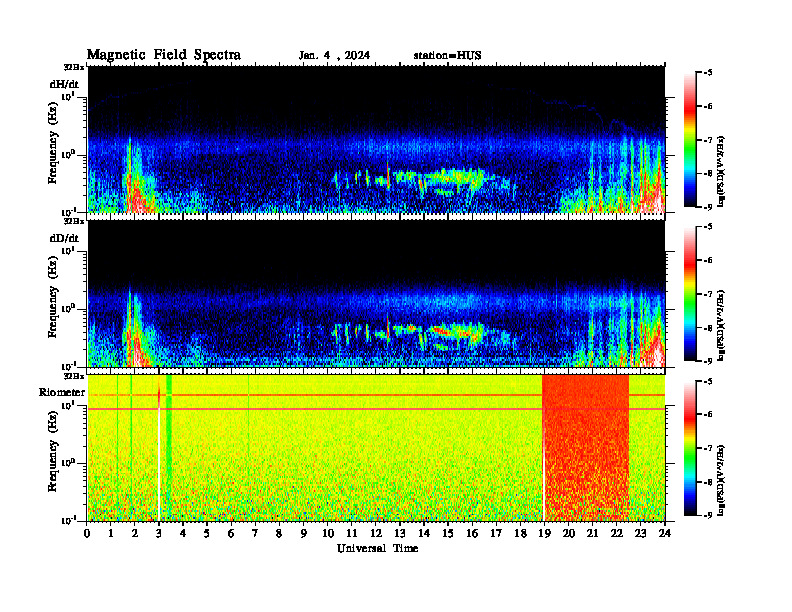The image size is (792, 612).
Task: Select hour 15 on the time axis
Action: (x=448, y=533)
